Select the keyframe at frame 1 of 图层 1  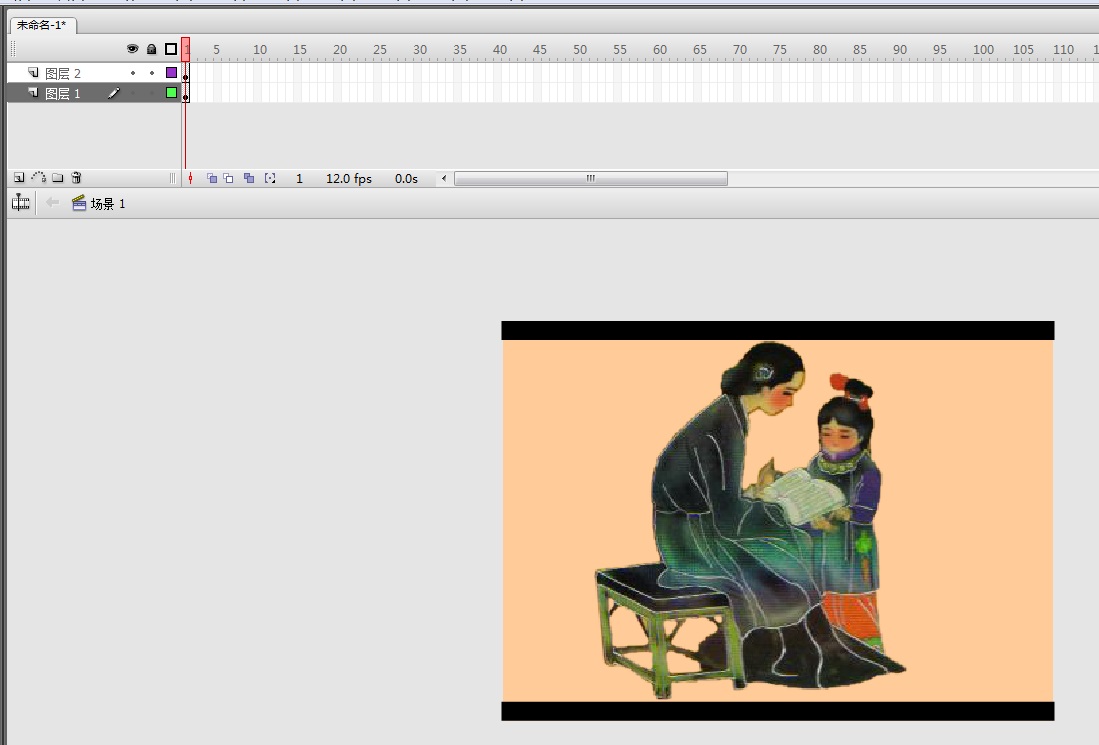(x=186, y=93)
